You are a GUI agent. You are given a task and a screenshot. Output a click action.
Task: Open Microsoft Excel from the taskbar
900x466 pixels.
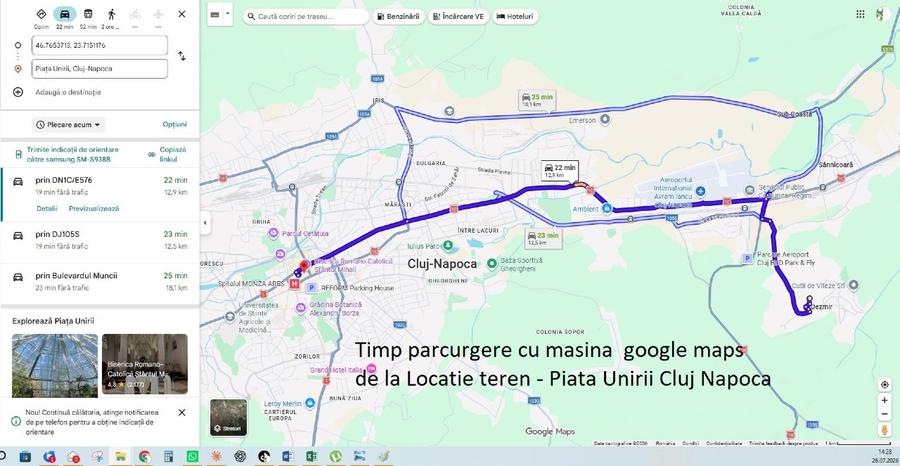312,457
